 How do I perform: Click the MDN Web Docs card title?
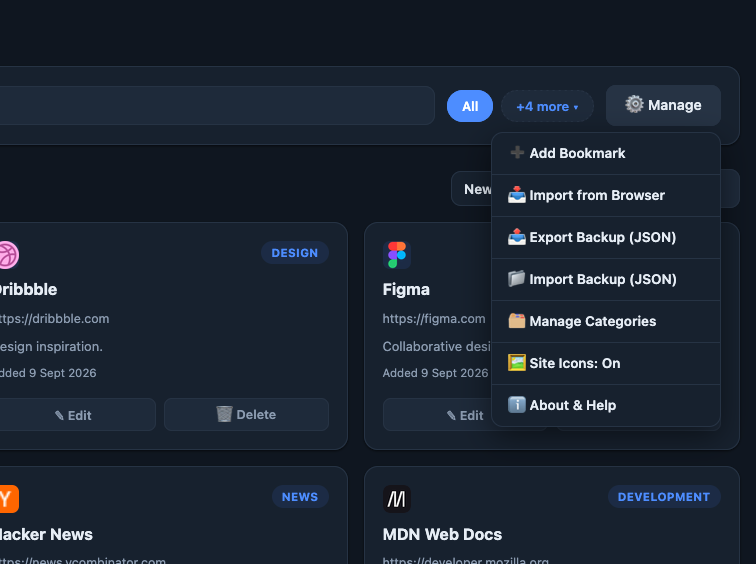click(x=442, y=535)
